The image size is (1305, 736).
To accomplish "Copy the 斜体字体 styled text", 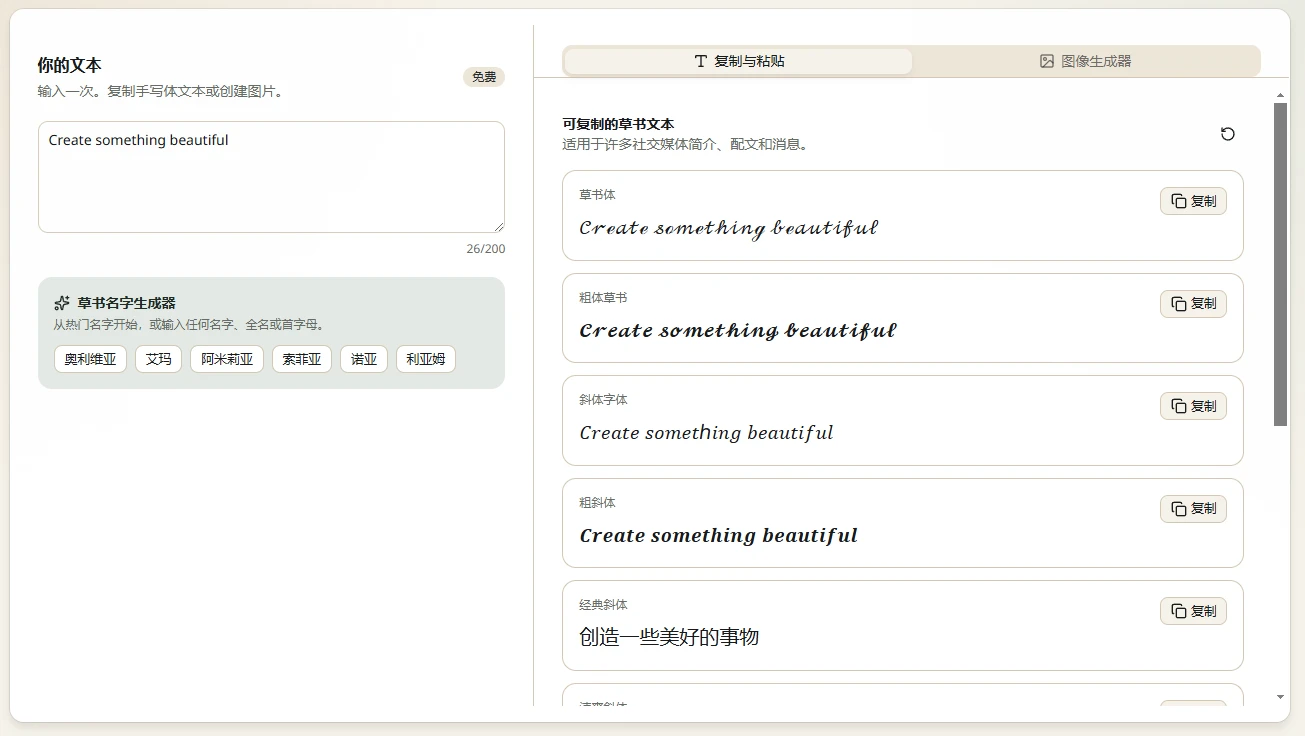I will [1193, 406].
